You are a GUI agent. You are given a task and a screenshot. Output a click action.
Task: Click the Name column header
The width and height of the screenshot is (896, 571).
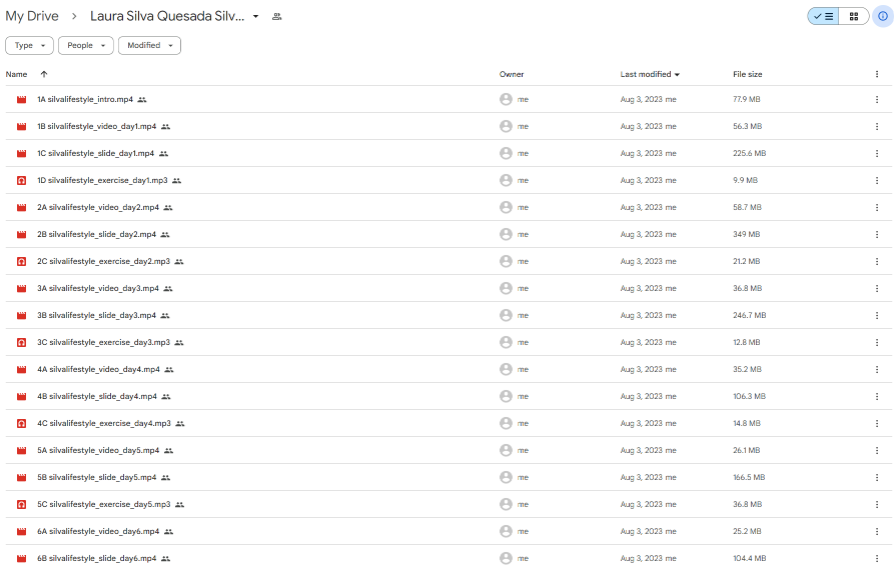17,74
